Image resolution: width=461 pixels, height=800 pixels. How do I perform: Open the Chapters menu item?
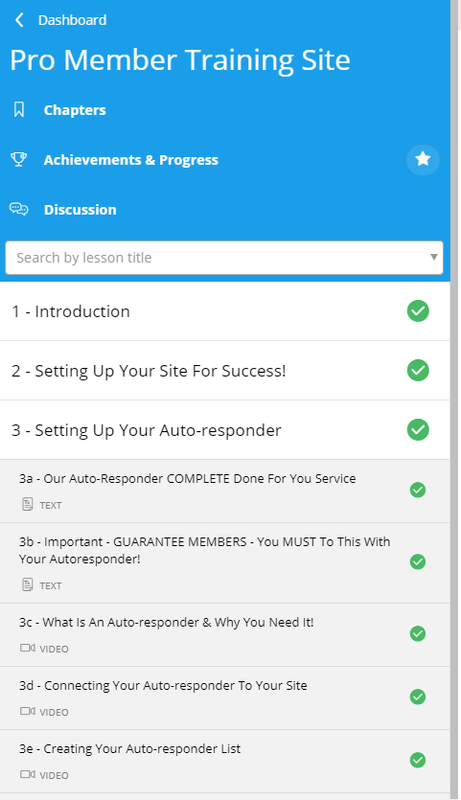(74, 110)
